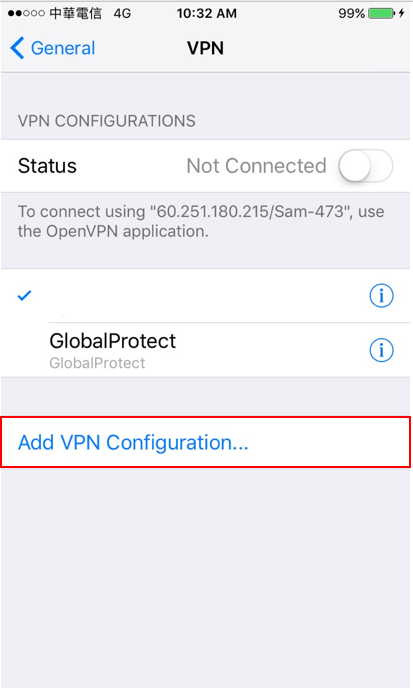The image size is (413, 688).
Task: Tap Add VPN Configuration...
Action: tap(206, 442)
